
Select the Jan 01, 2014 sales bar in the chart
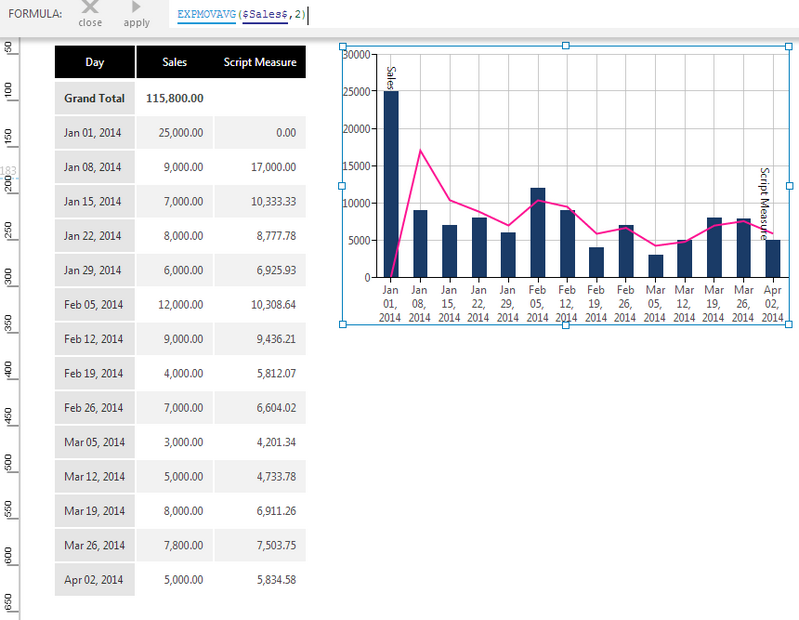click(x=391, y=184)
